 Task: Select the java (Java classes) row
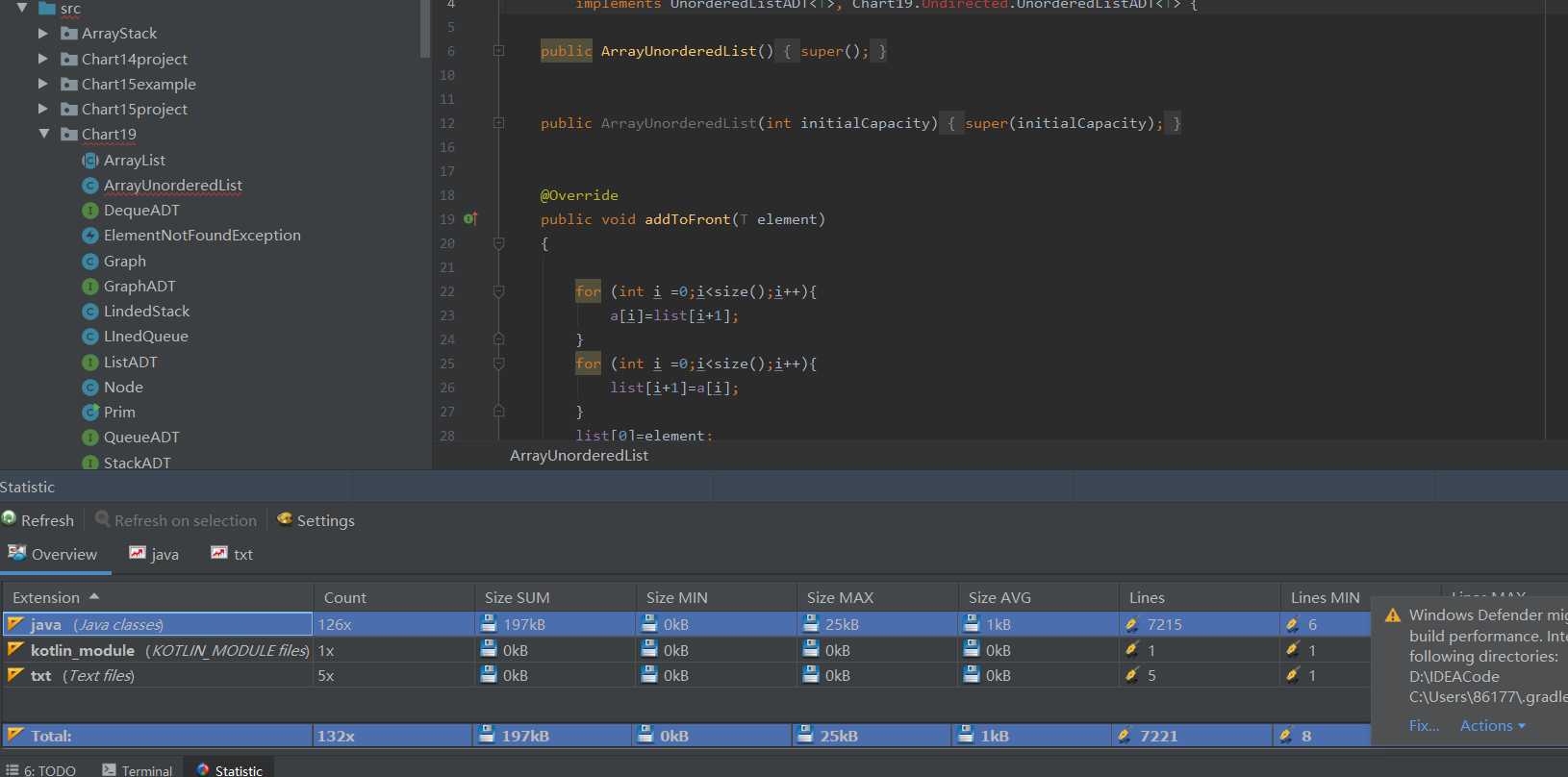pos(687,625)
